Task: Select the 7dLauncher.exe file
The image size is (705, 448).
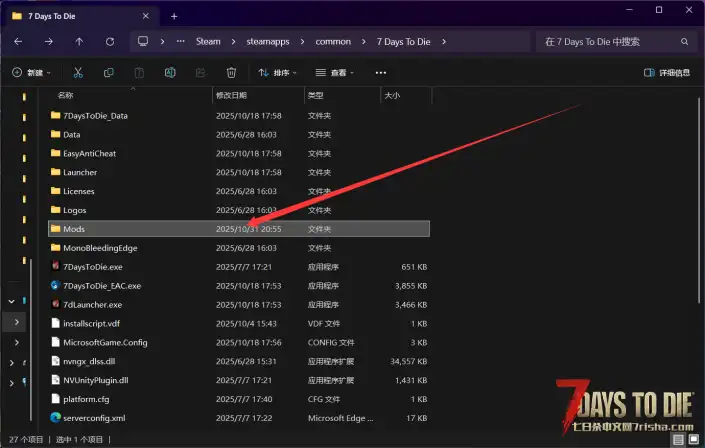Action: click(x=239, y=305)
